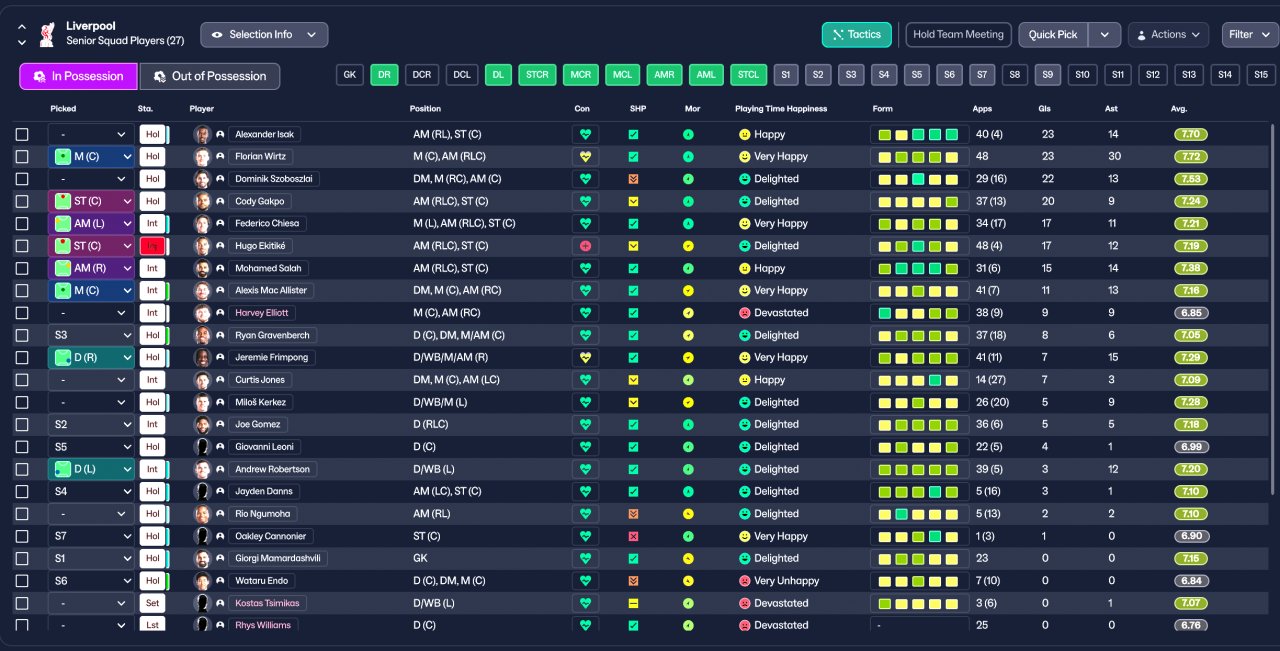Open Andrew Robertson's D (L) position dropdown

[x=91, y=469]
